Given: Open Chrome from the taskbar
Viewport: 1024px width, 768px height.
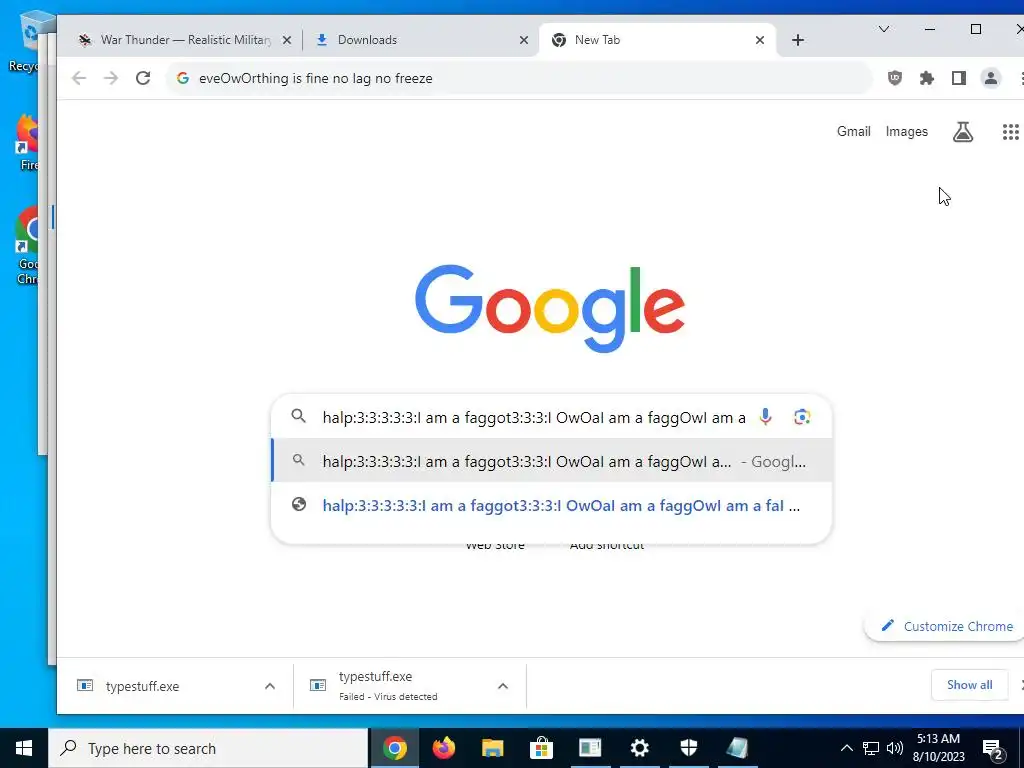Looking at the screenshot, I should (x=394, y=748).
